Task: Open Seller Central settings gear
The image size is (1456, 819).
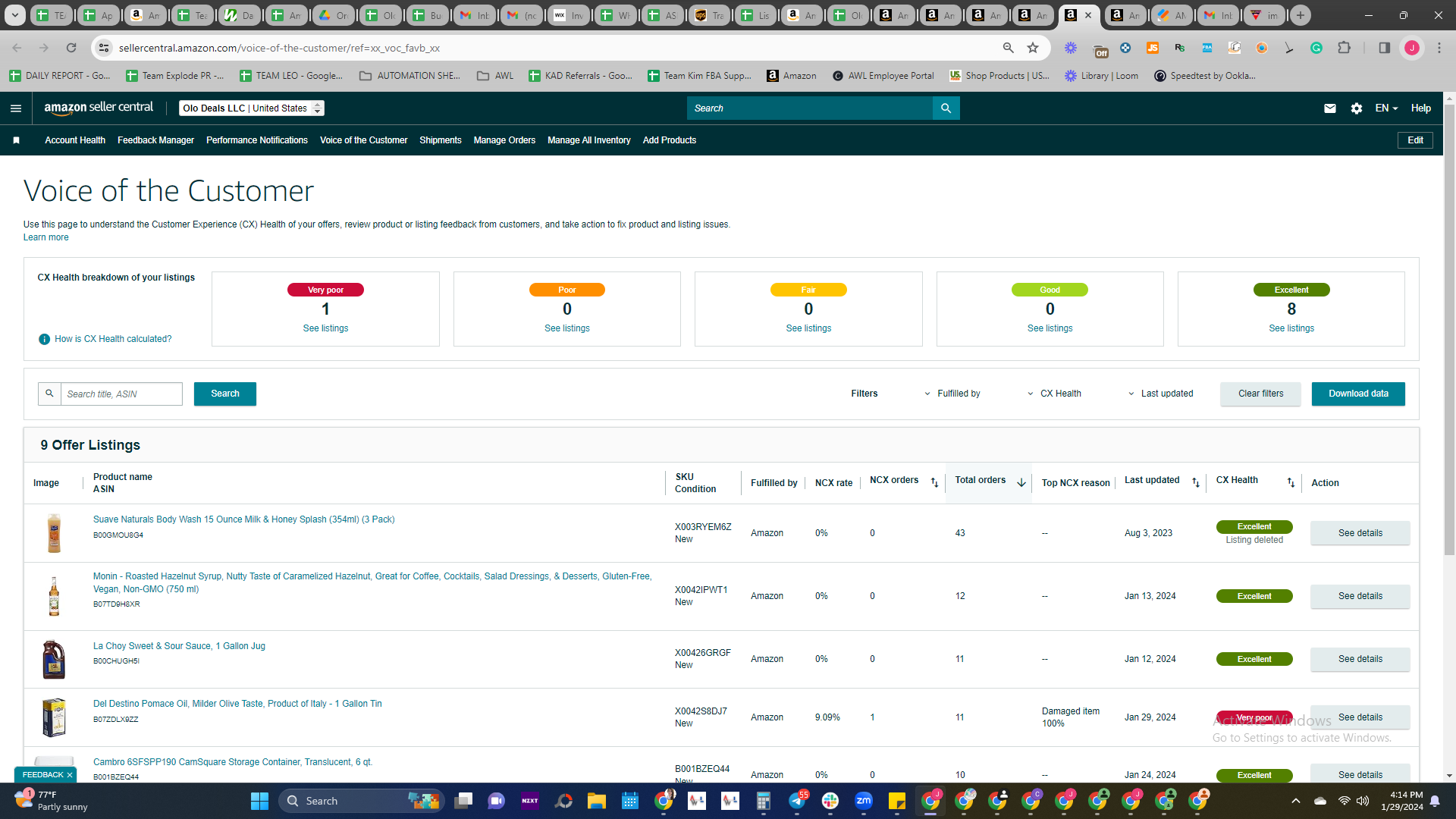Action: tap(1357, 108)
